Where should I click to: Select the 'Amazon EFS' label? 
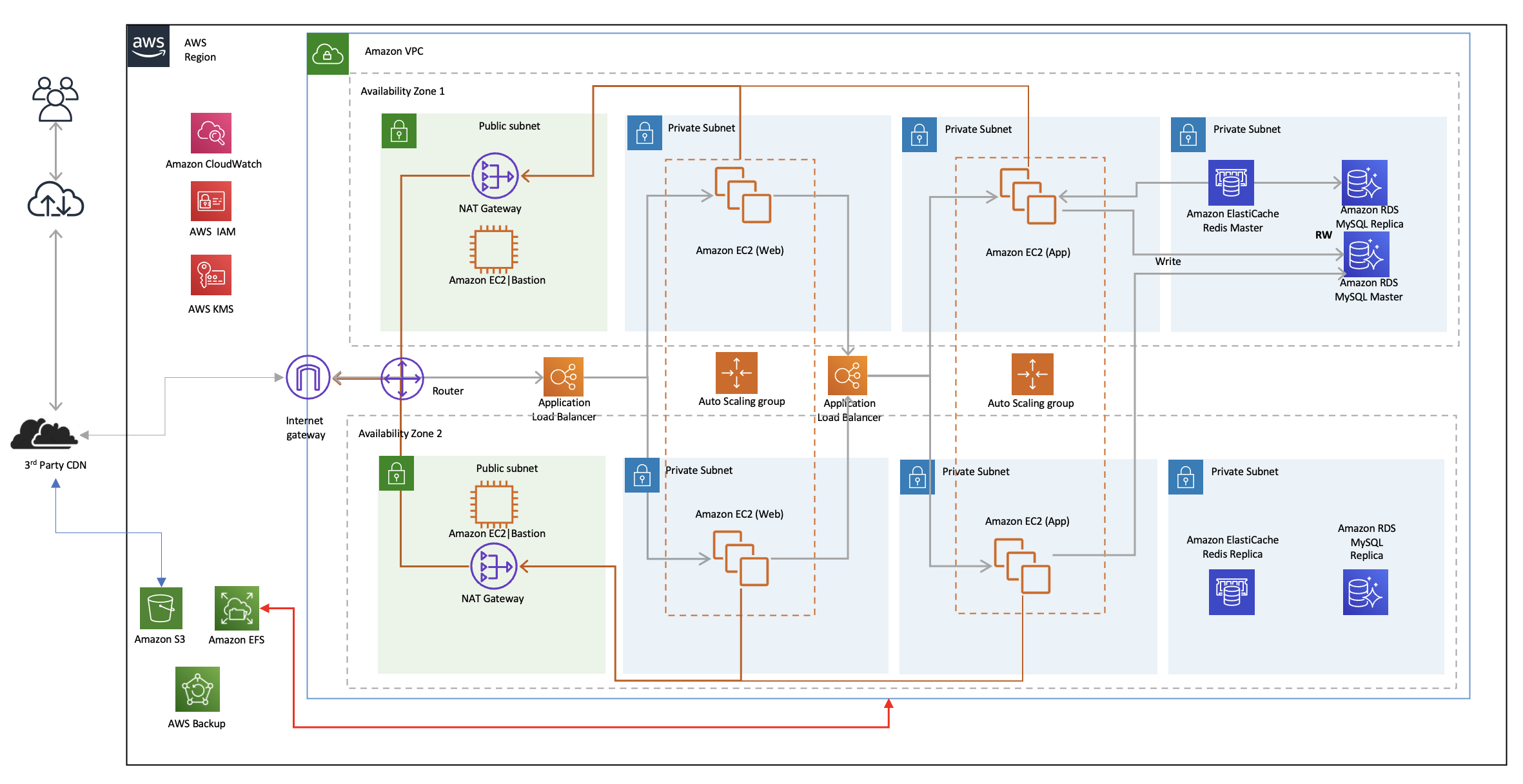click(x=237, y=640)
